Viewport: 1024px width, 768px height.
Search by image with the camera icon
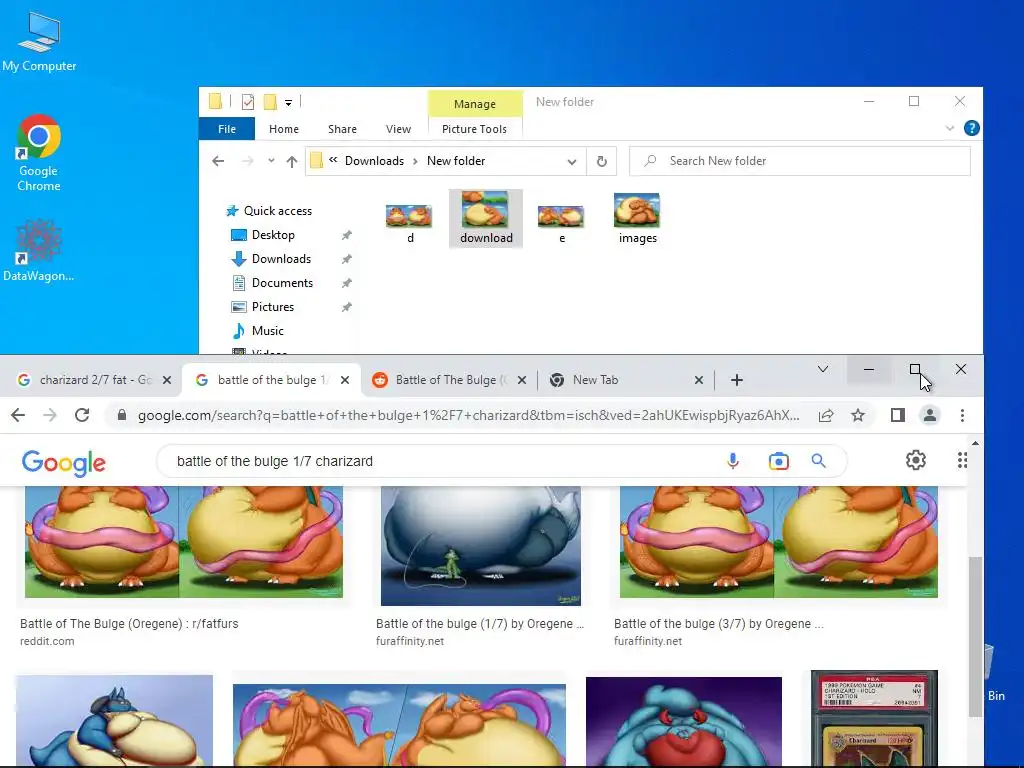pos(778,461)
